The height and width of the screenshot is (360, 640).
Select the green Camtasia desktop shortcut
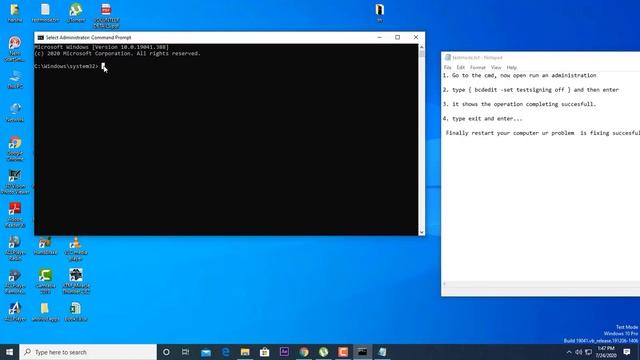coord(45,282)
